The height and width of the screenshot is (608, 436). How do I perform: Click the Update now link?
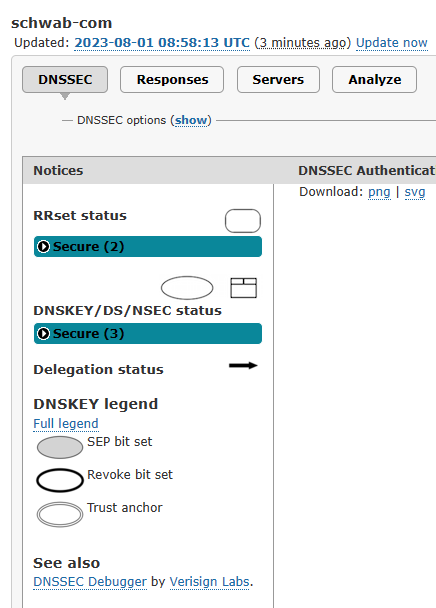(392, 43)
